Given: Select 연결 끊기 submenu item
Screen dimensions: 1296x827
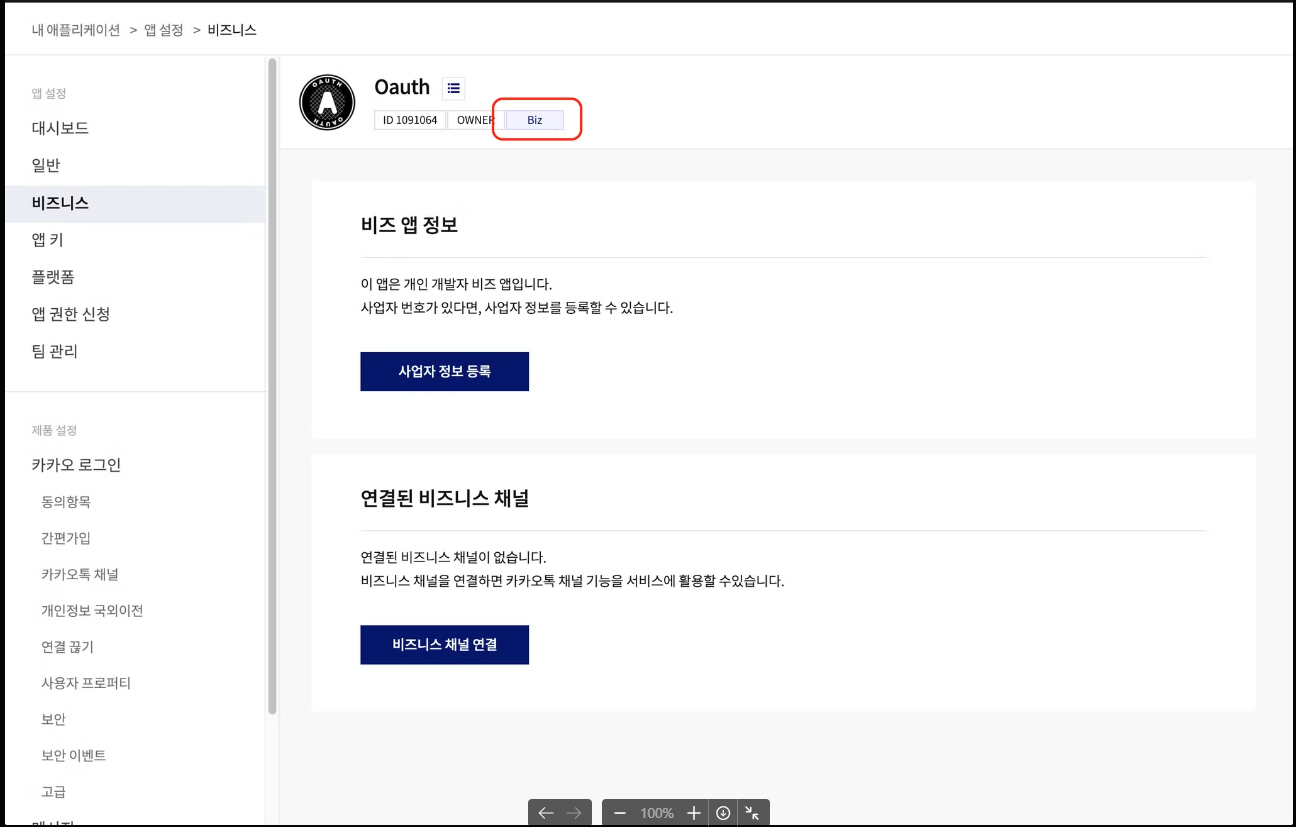Looking at the screenshot, I should click(67, 647).
